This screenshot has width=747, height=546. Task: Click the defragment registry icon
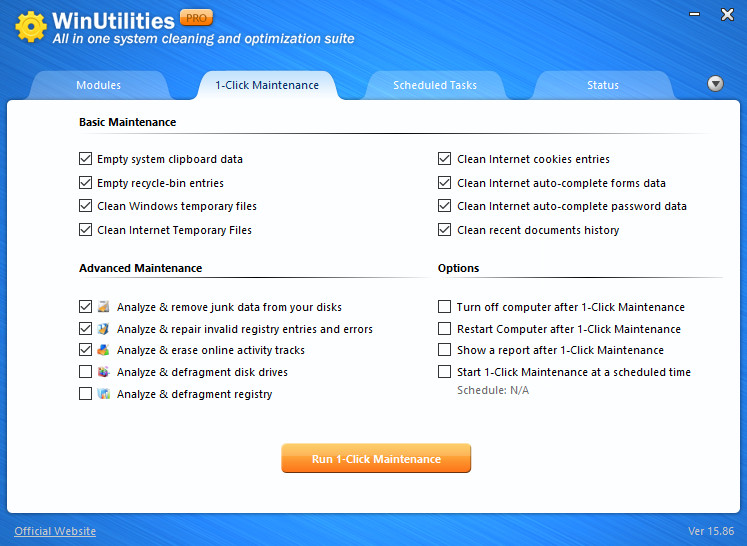click(103, 394)
